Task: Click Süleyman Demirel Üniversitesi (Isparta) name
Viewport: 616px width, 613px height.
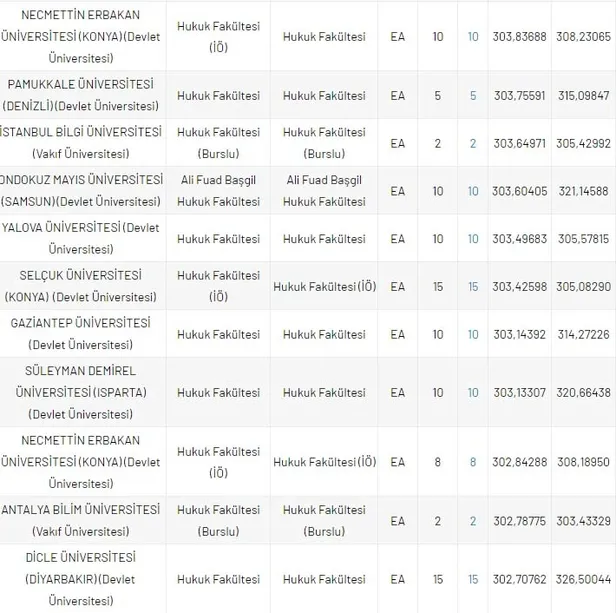Action: (83, 392)
